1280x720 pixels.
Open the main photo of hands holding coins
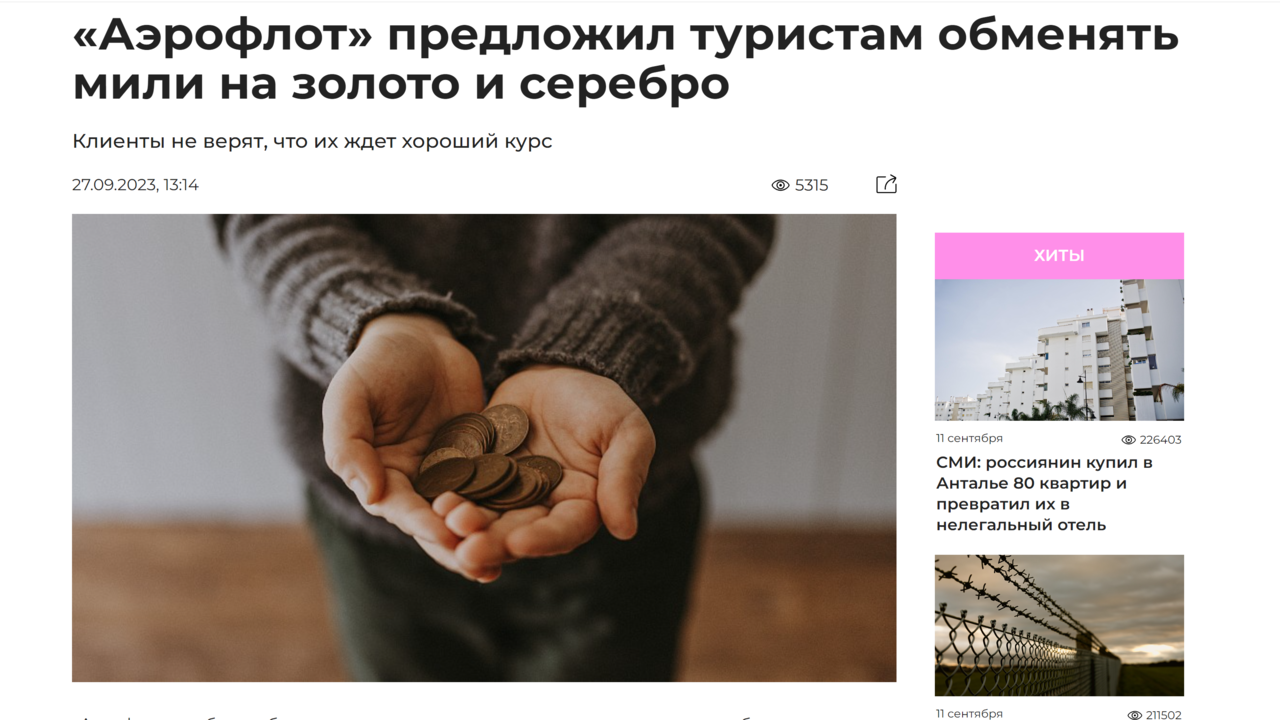484,448
